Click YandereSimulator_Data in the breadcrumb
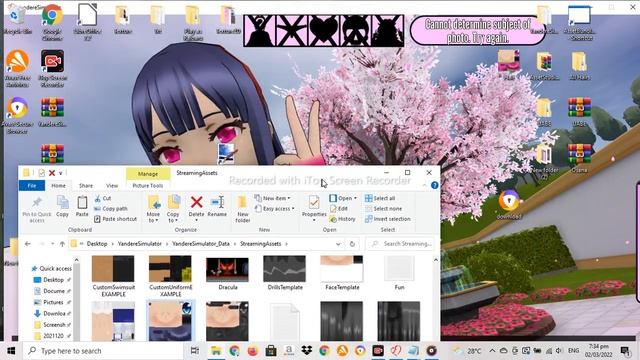640x360 pixels. click(x=201, y=244)
